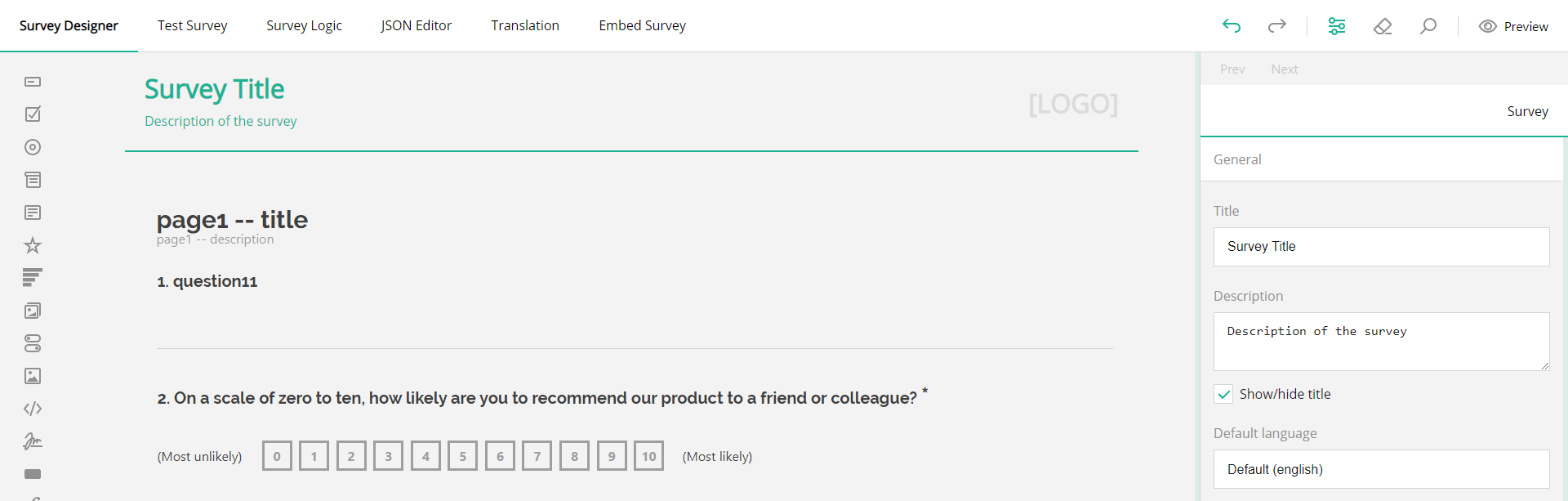This screenshot has height=501, width=1568.
Task: Select the Rating star icon in the toolbox
Action: tap(33, 245)
